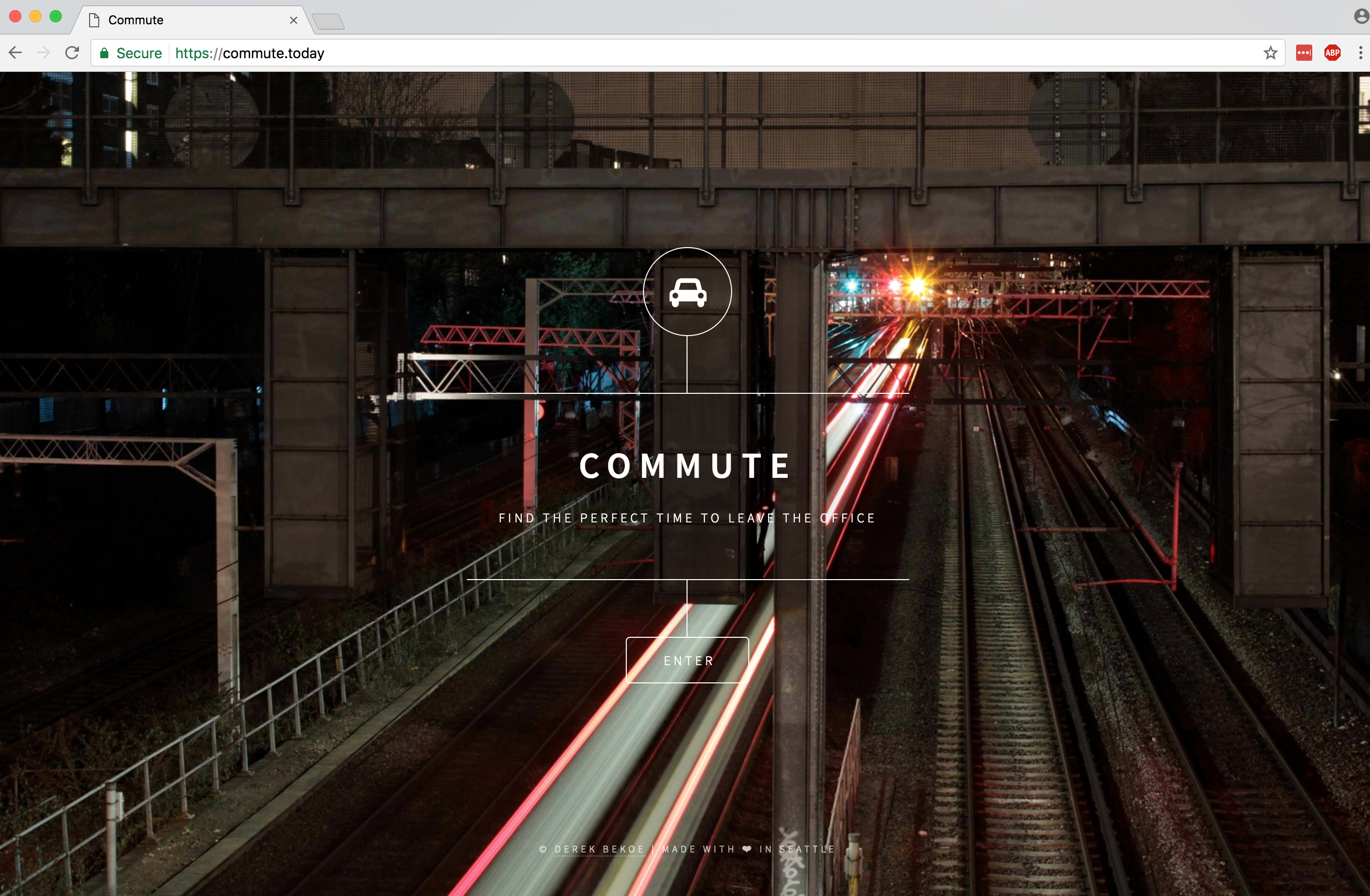Close the Commute tab

coord(294,20)
